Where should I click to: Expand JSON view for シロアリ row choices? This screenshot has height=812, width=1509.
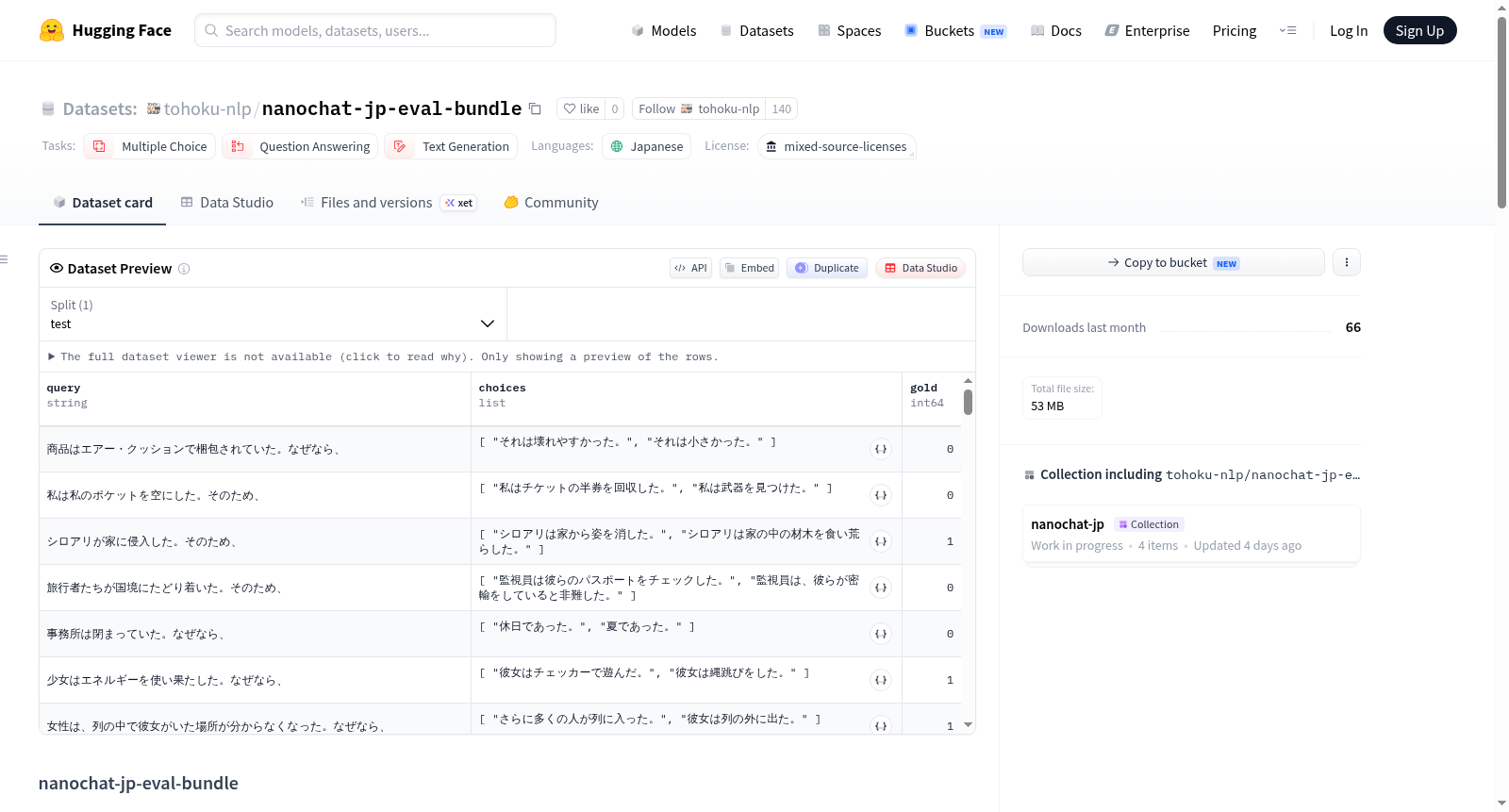tap(881, 541)
